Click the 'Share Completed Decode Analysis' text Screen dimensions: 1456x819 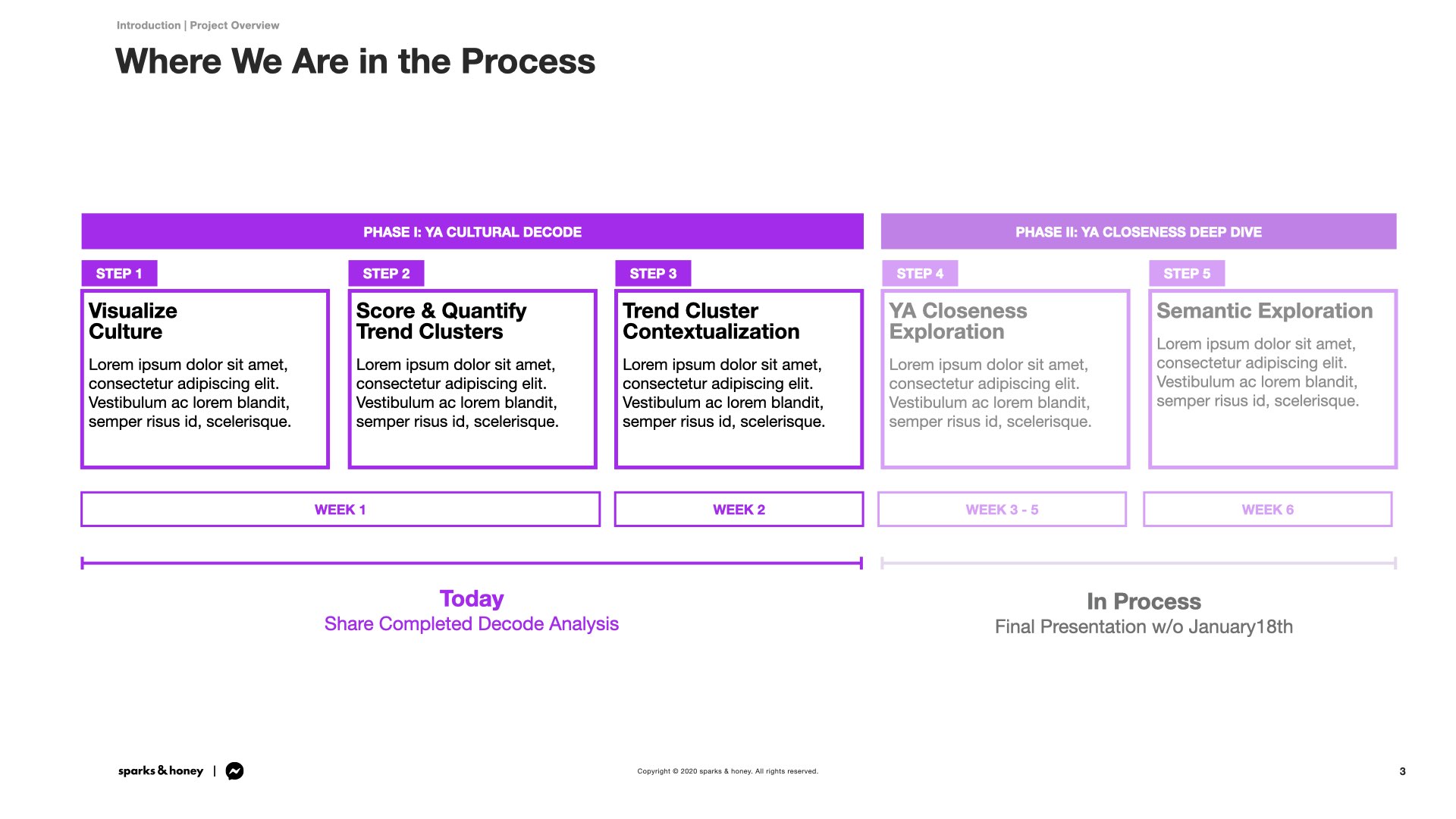click(471, 624)
